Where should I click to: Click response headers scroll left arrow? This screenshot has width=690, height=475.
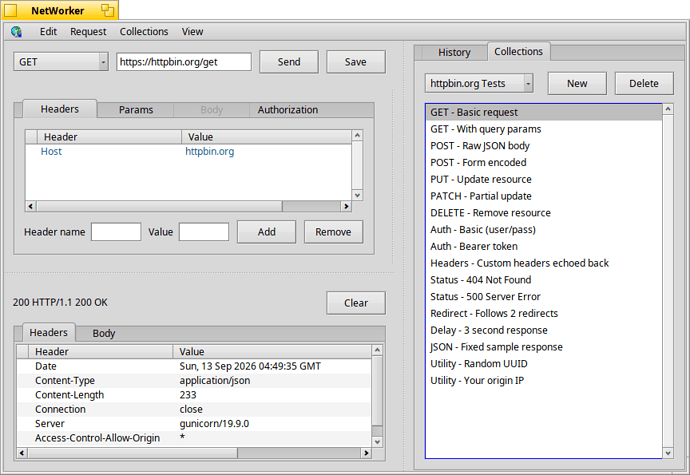[22, 453]
